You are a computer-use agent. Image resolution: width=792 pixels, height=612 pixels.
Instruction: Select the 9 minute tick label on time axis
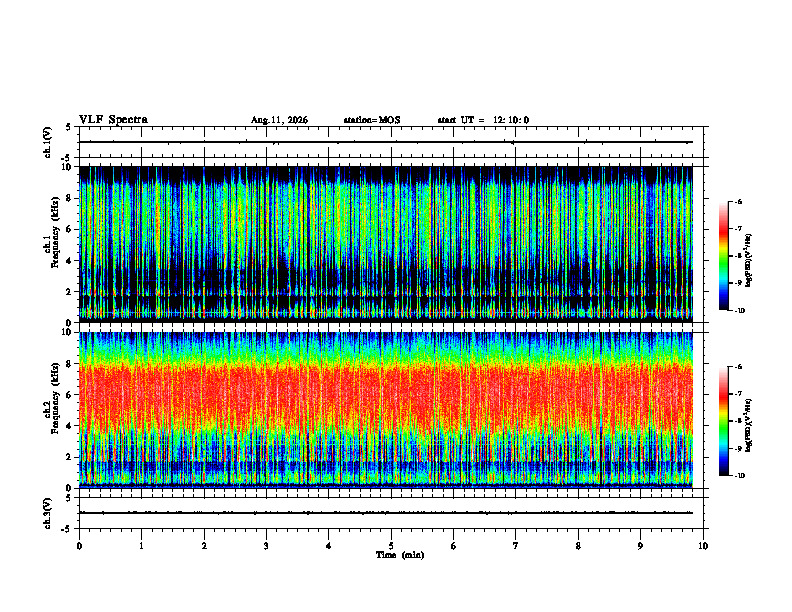(640, 546)
